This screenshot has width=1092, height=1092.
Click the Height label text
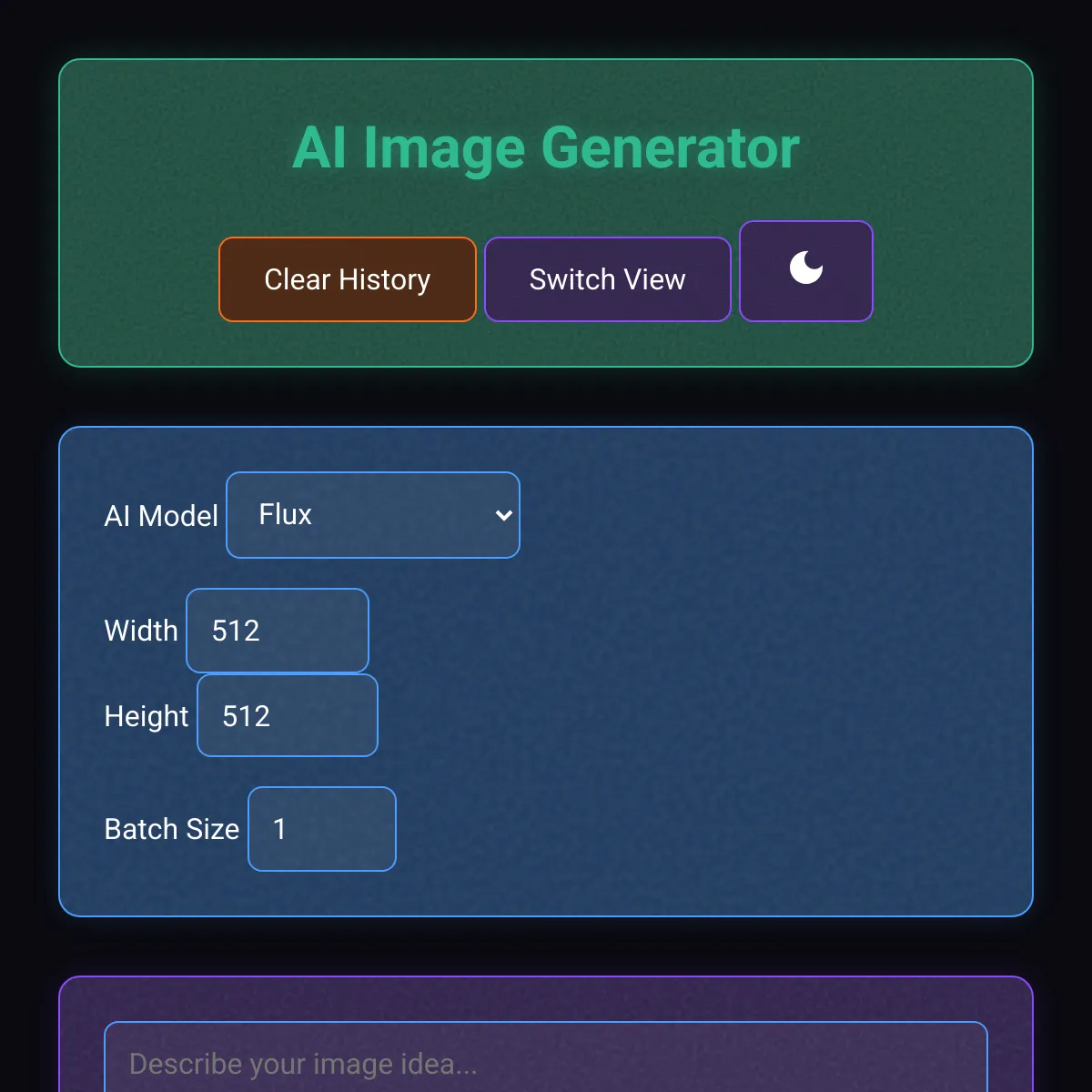[x=147, y=716]
